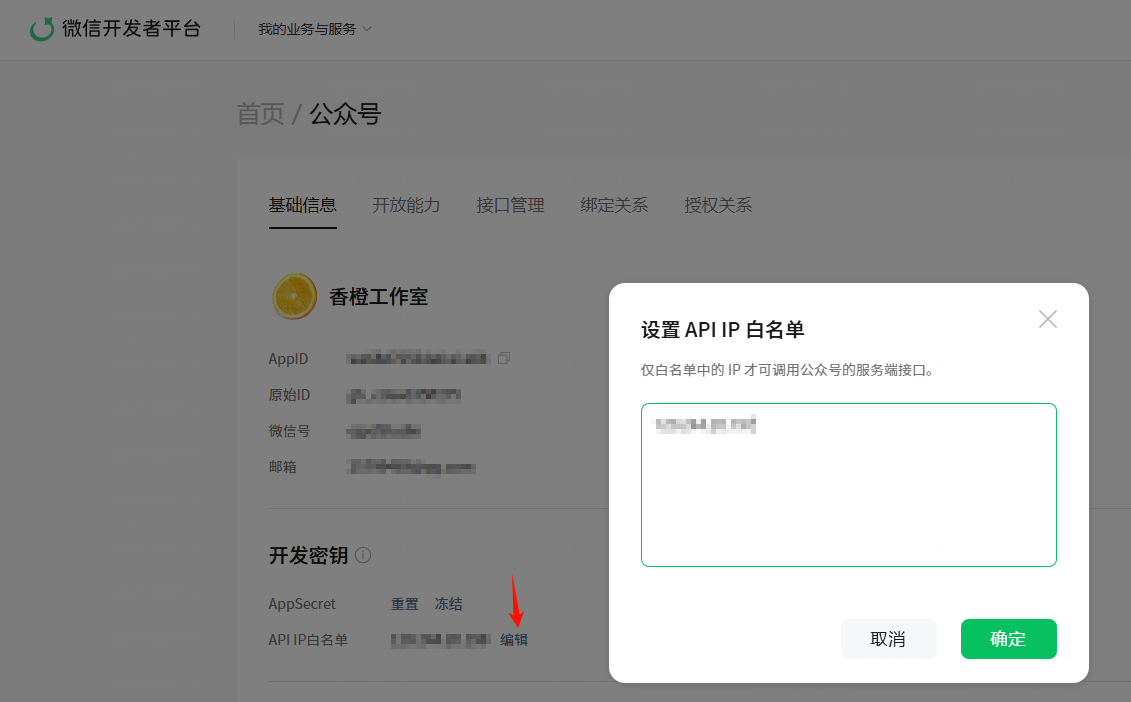Click the 取消 button
Screen dimensions: 1131x702
pos(889,639)
